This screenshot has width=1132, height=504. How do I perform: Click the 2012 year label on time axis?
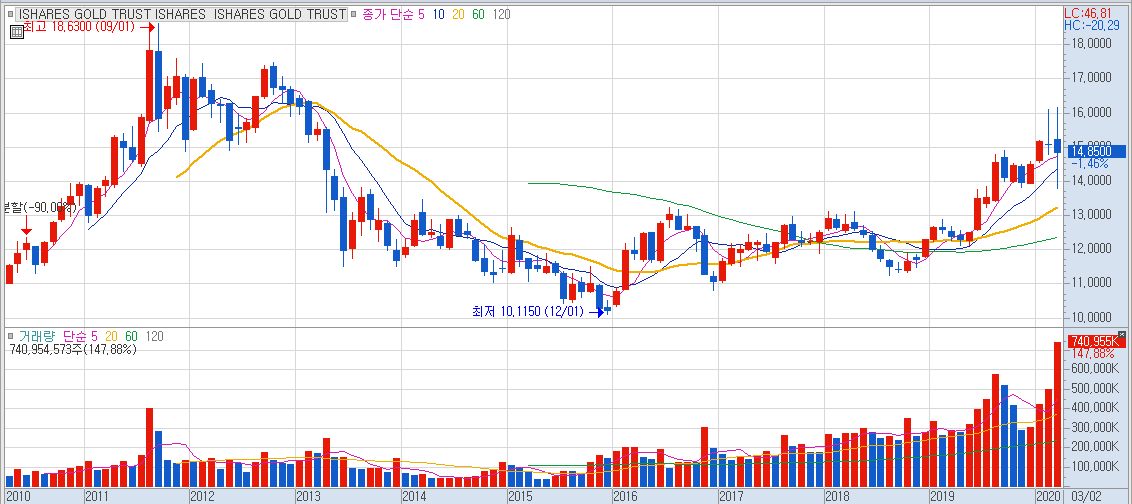pyautogui.click(x=201, y=496)
